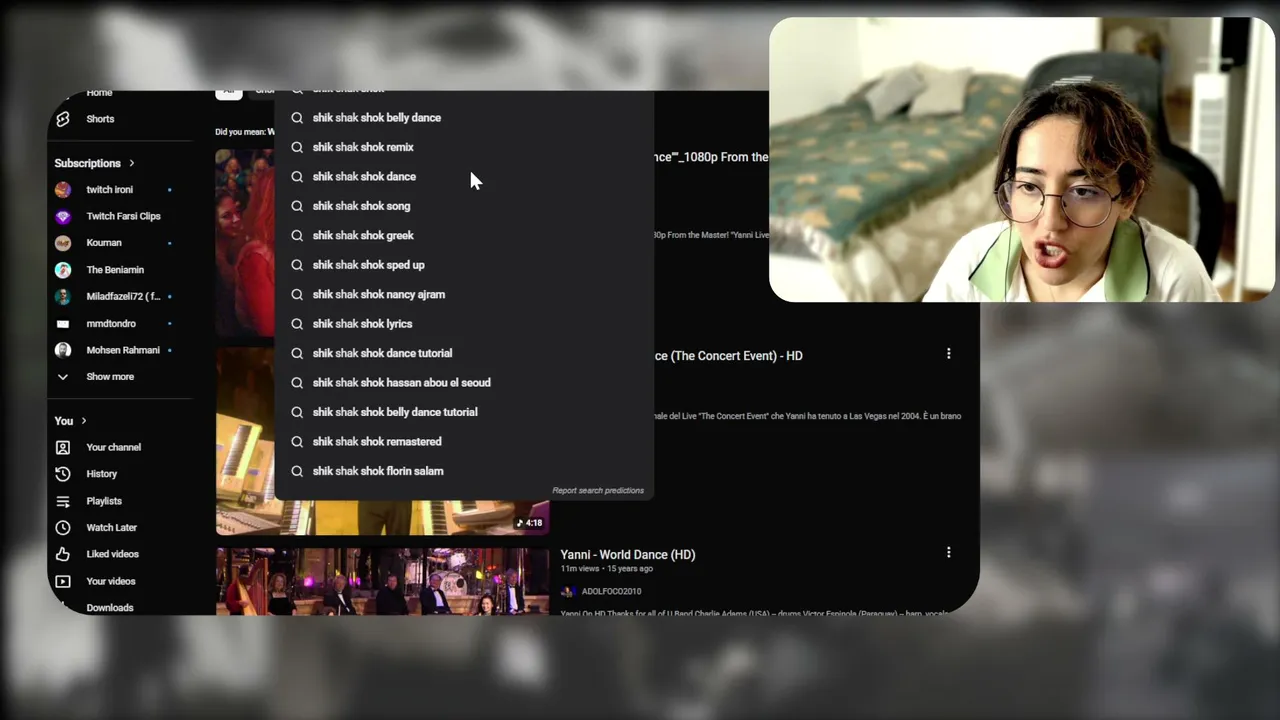Play the Yanni World Dance video thumbnail
The width and height of the screenshot is (1280, 720).
tap(382, 581)
